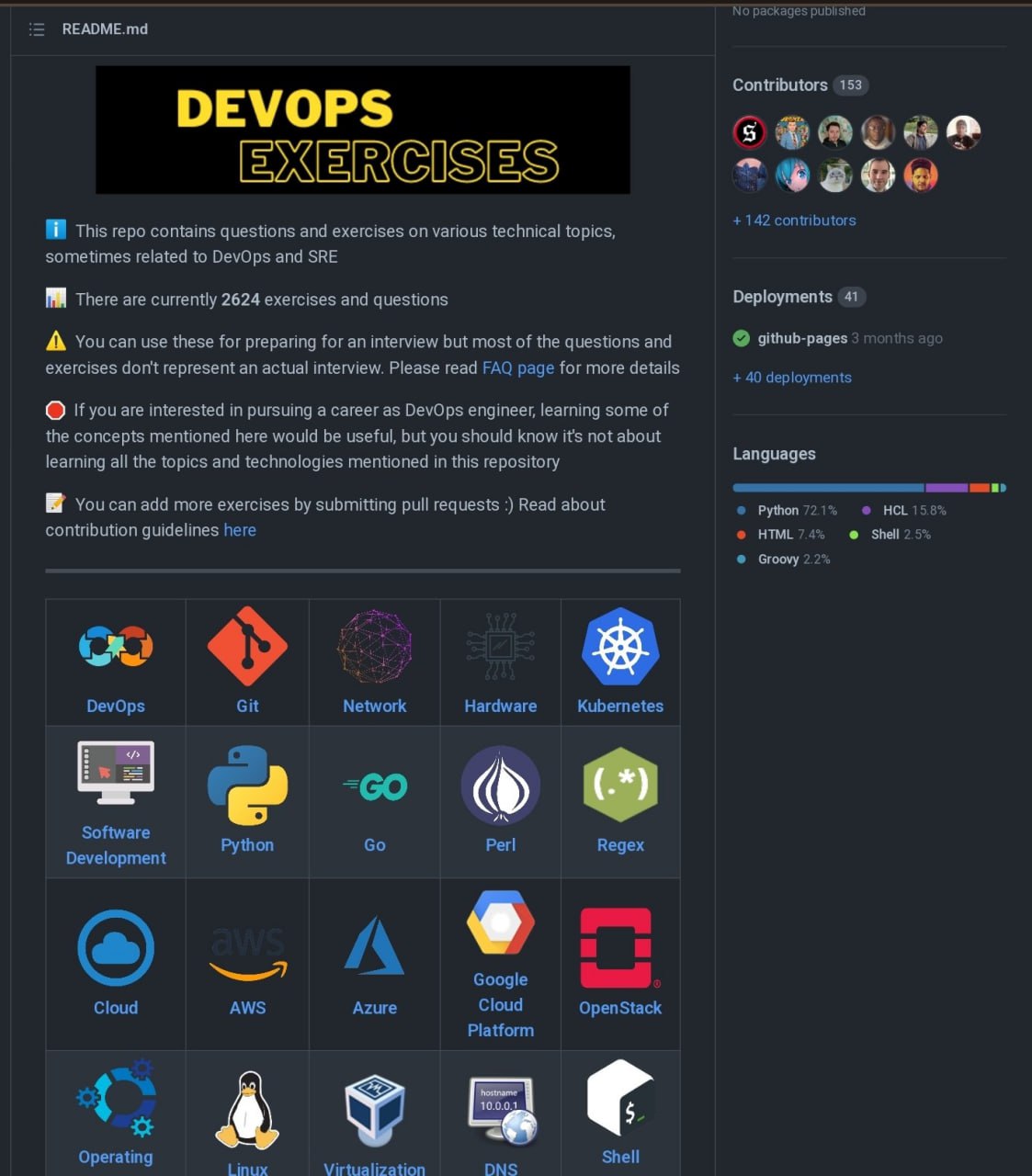Open the blue-haired anime contributor avatar
The image size is (1032, 1176).
792,175
